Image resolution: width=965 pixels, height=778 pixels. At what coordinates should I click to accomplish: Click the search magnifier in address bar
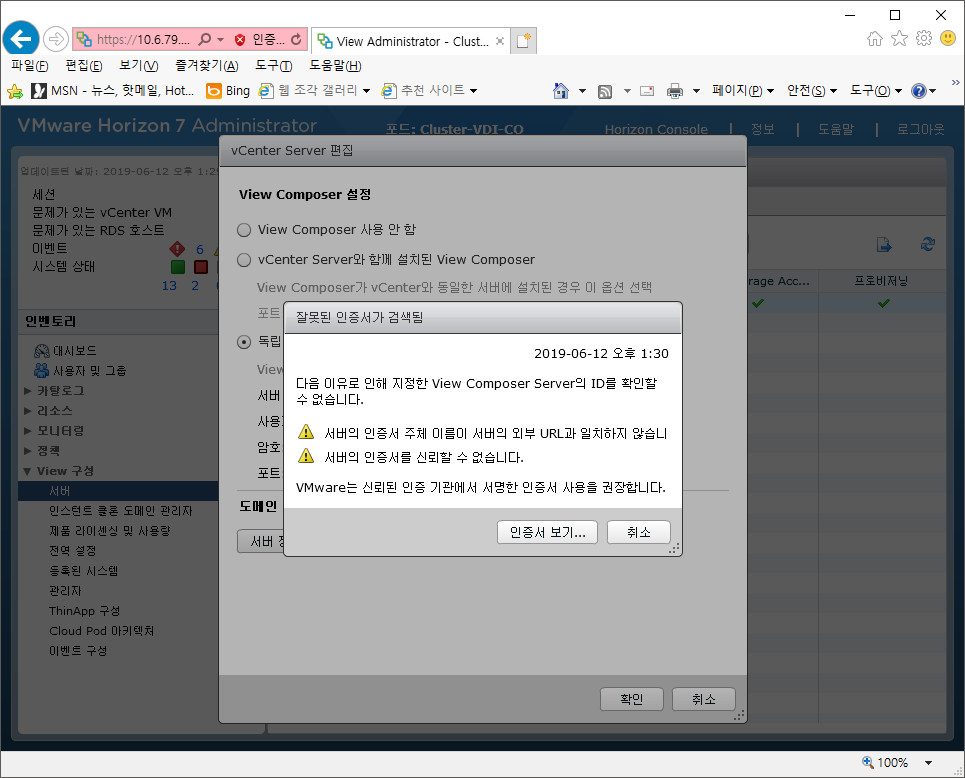click(204, 39)
